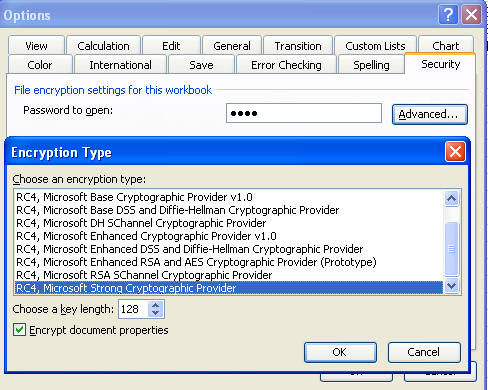Select RC4, Microsoft Strong Cryptographic Provider
Viewport: 488px width, 390px height.
click(229, 288)
